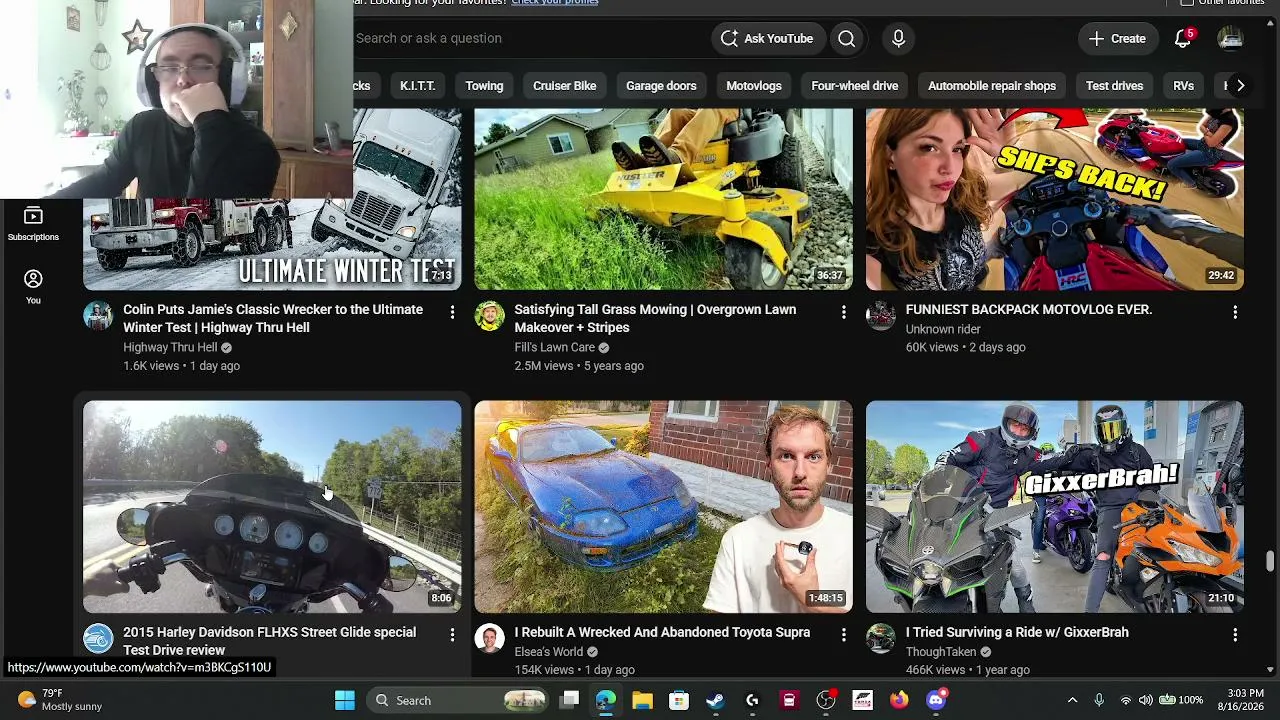
Task: Click the search magnifier icon on YouTube
Action: pos(847,38)
